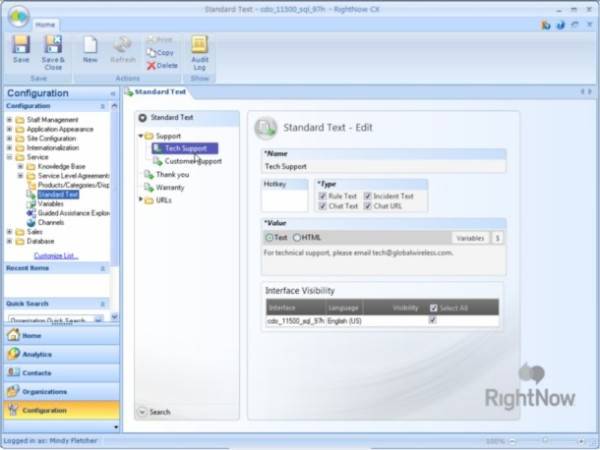The image size is (600, 450).
Task: Click the Home navigation button
Action: (61, 335)
